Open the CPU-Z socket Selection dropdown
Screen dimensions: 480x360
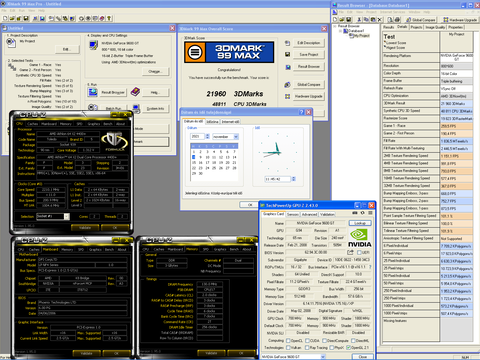tap(67, 216)
